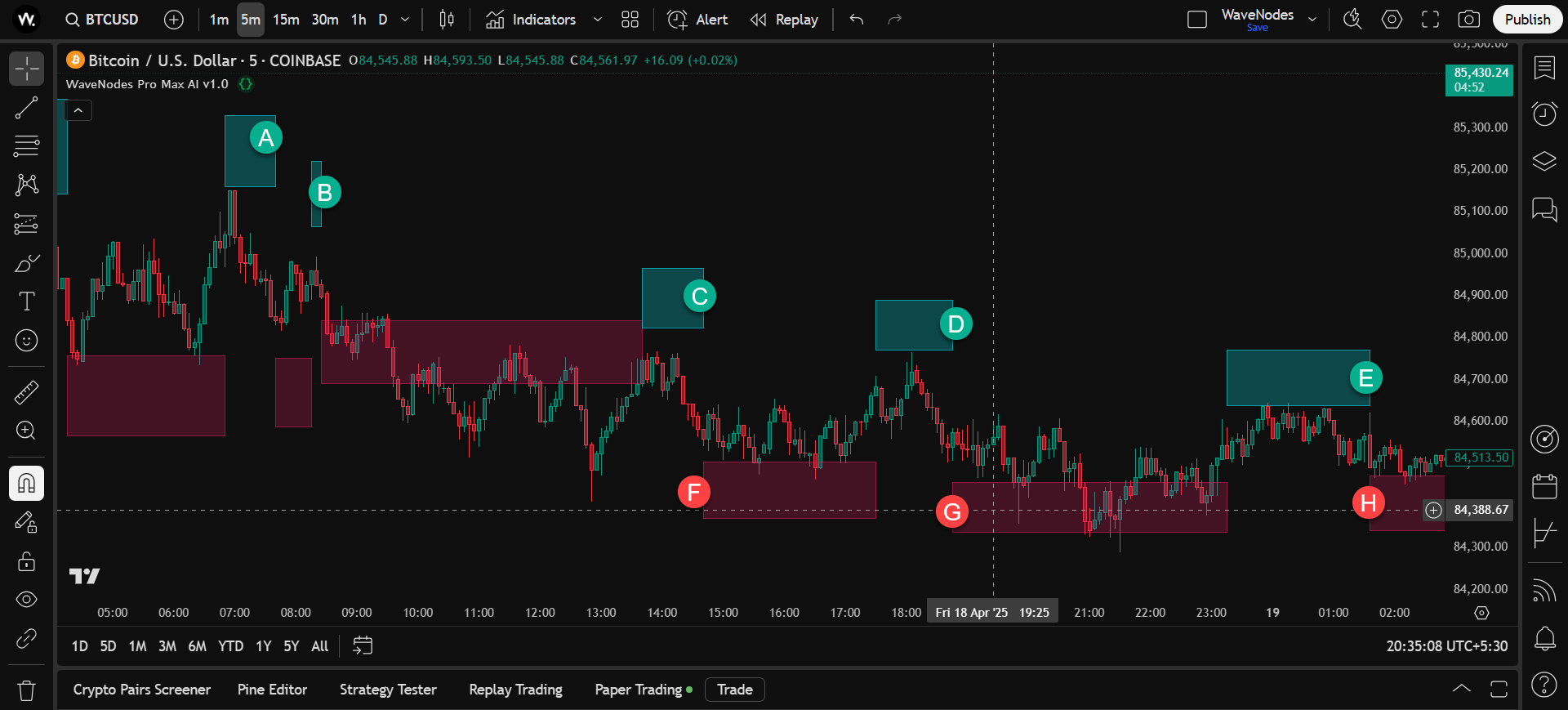This screenshot has width=1568, height=710.
Task: Open the Pine Editor tab
Action: pyautogui.click(x=272, y=690)
